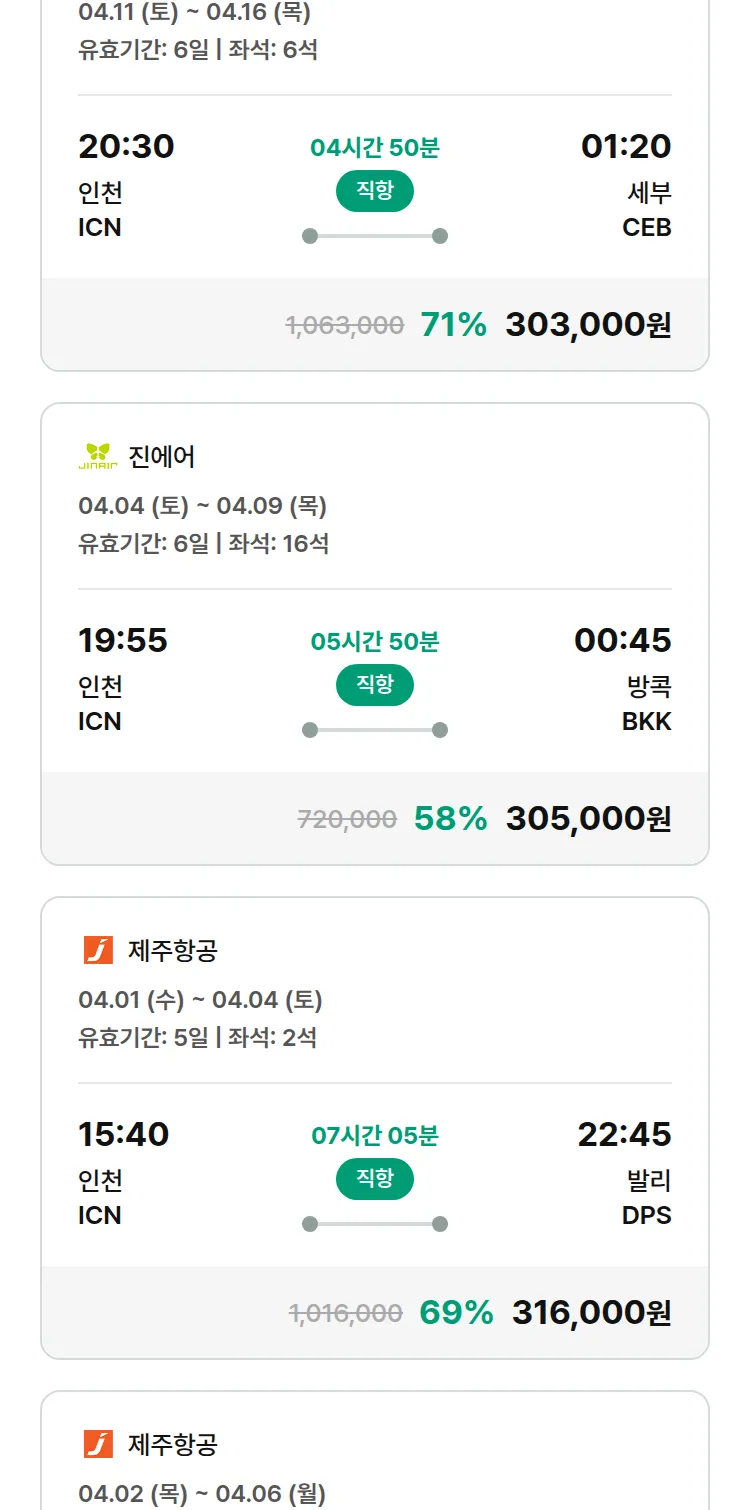Click the 직항 badge on Bali flight

(374, 1179)
